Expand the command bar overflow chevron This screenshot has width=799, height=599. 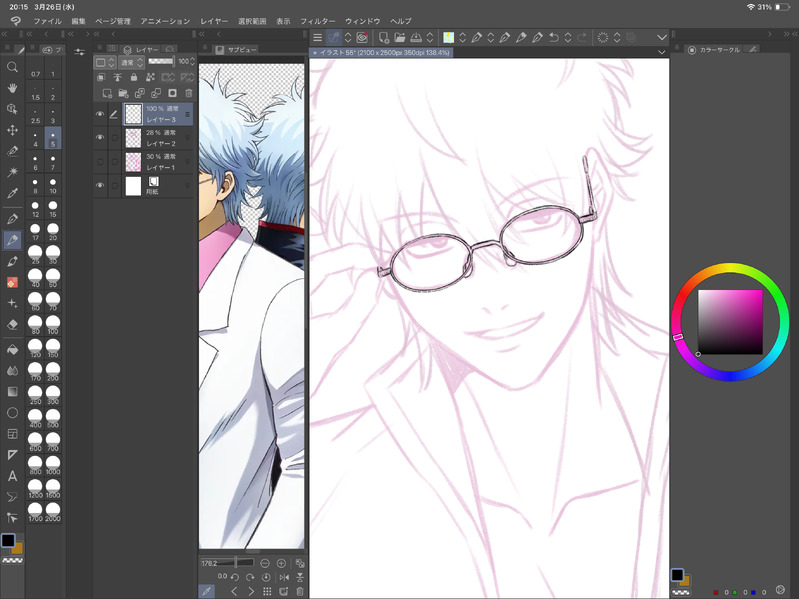661,37
